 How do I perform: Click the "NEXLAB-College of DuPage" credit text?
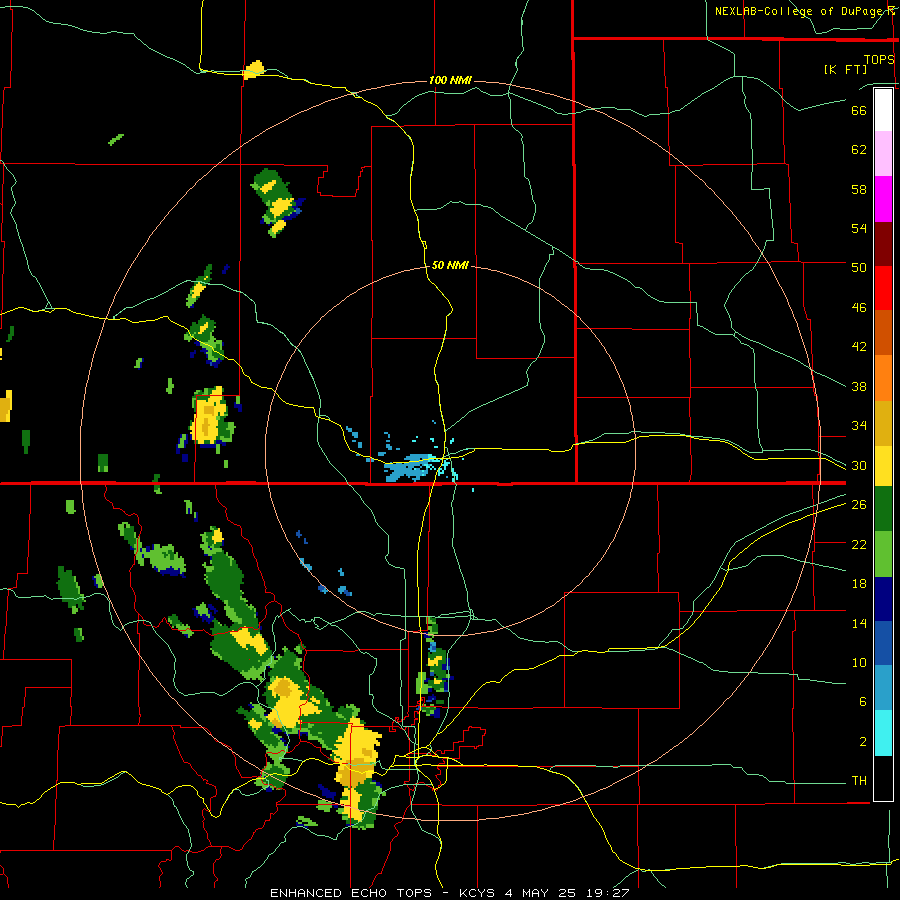[798, 11]
